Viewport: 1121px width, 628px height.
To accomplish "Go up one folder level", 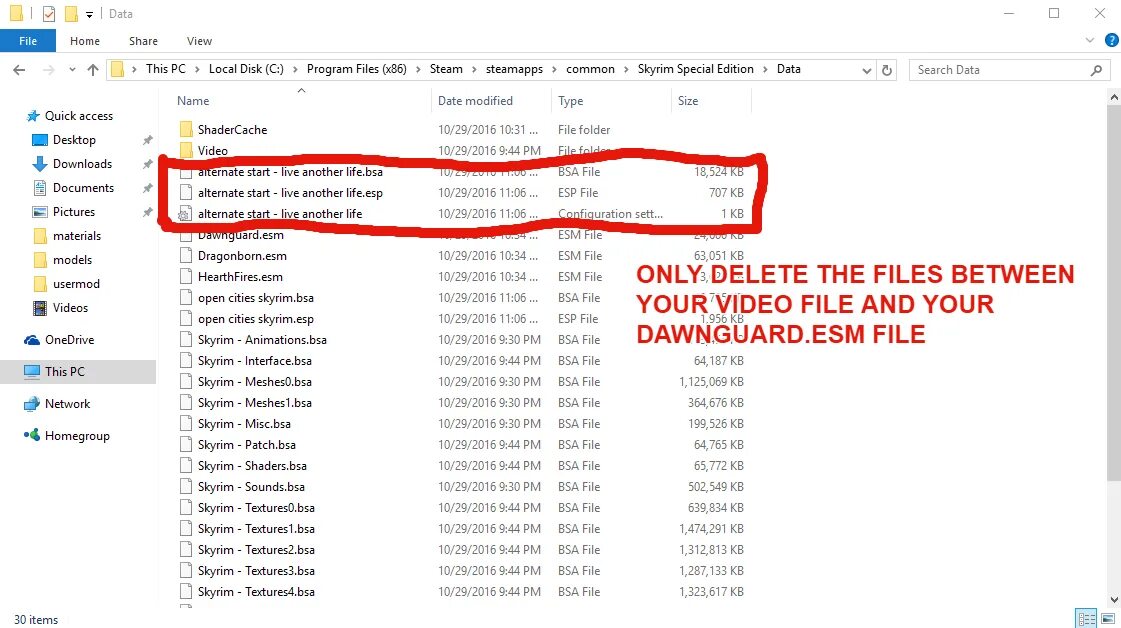I will pyautogui.click(x=93, y=69).
